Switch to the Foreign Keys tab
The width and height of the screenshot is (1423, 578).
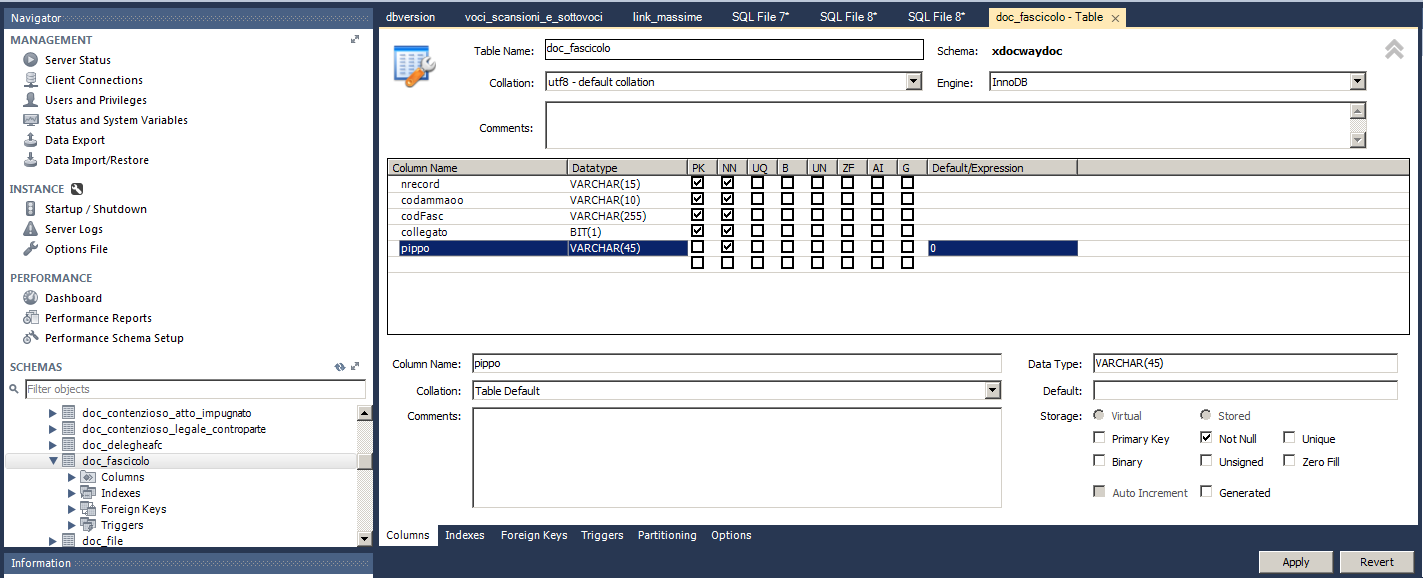coord(533,535)
